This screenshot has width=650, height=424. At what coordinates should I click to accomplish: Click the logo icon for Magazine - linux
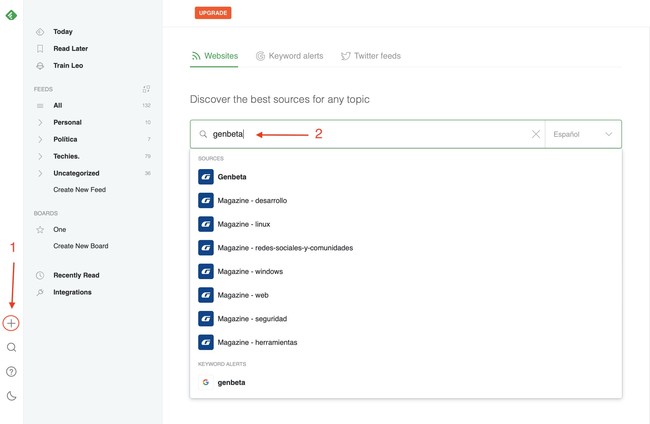[206, 224]
